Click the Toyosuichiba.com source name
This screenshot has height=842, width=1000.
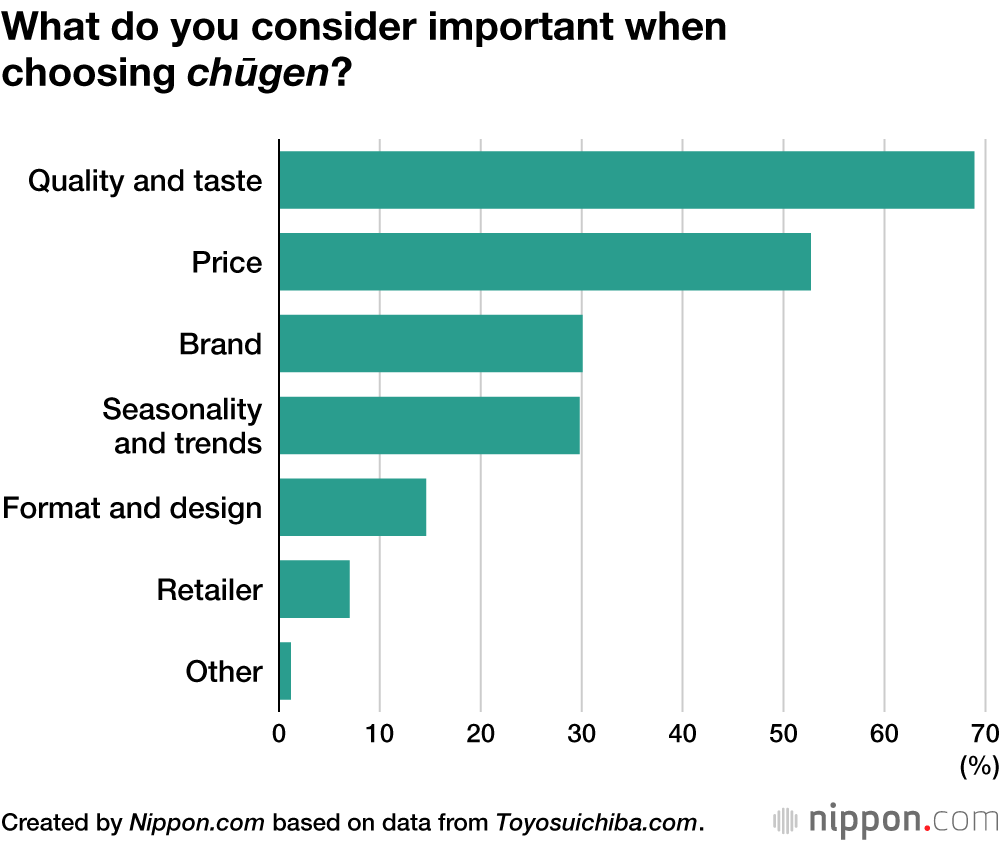click(x=599, y=823)
